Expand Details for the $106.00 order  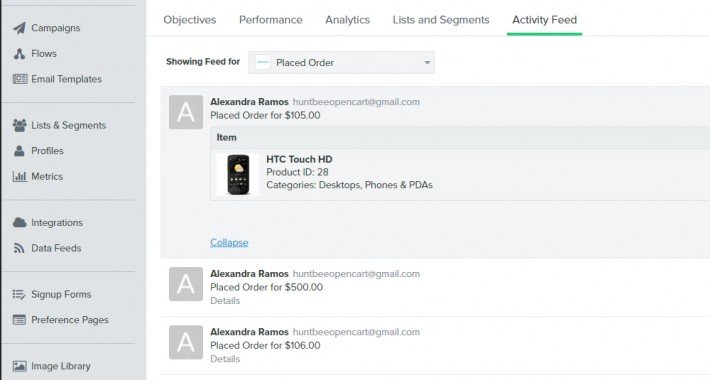[x=225, y=359]
